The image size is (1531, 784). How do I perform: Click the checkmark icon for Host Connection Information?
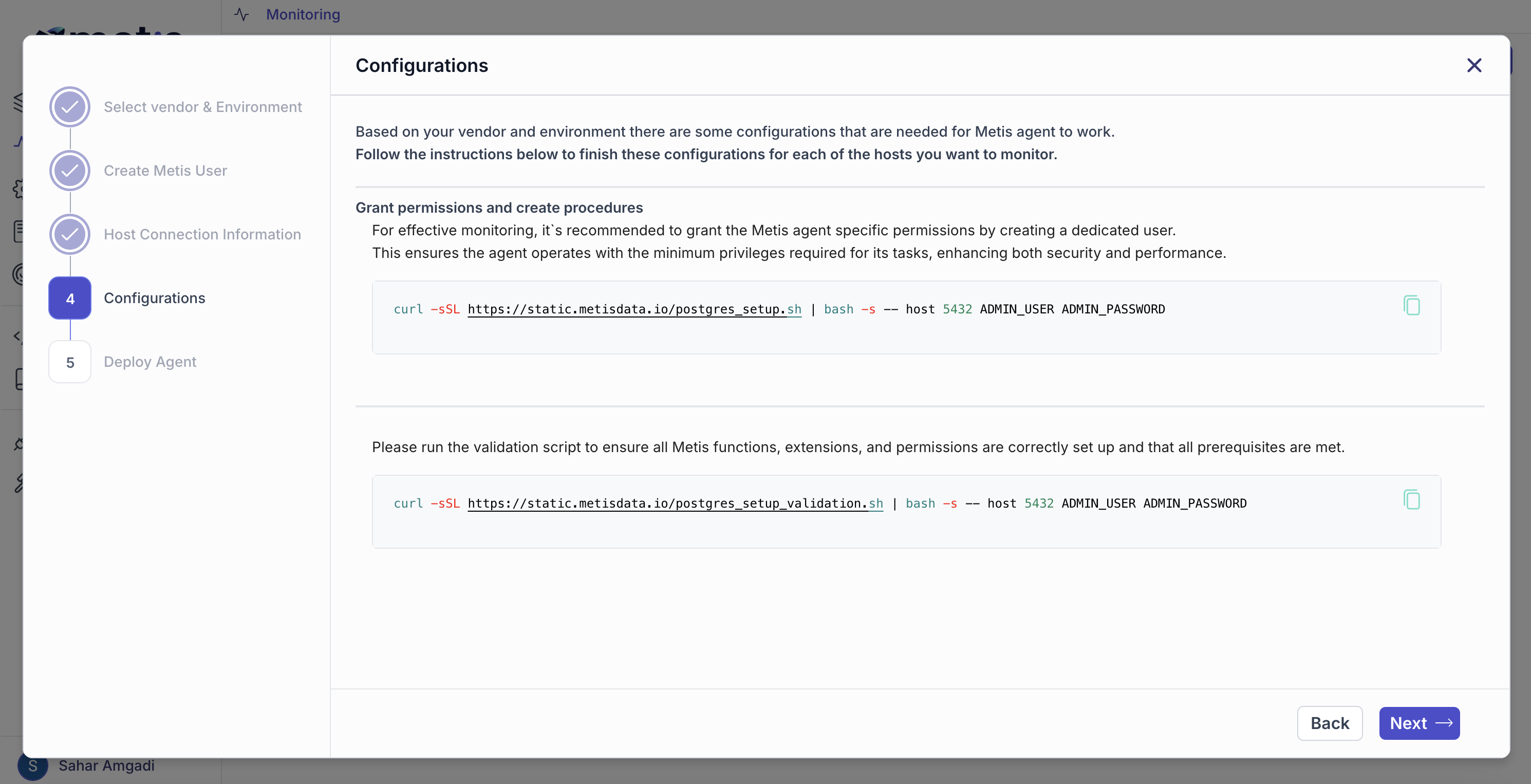pos(70,234)
